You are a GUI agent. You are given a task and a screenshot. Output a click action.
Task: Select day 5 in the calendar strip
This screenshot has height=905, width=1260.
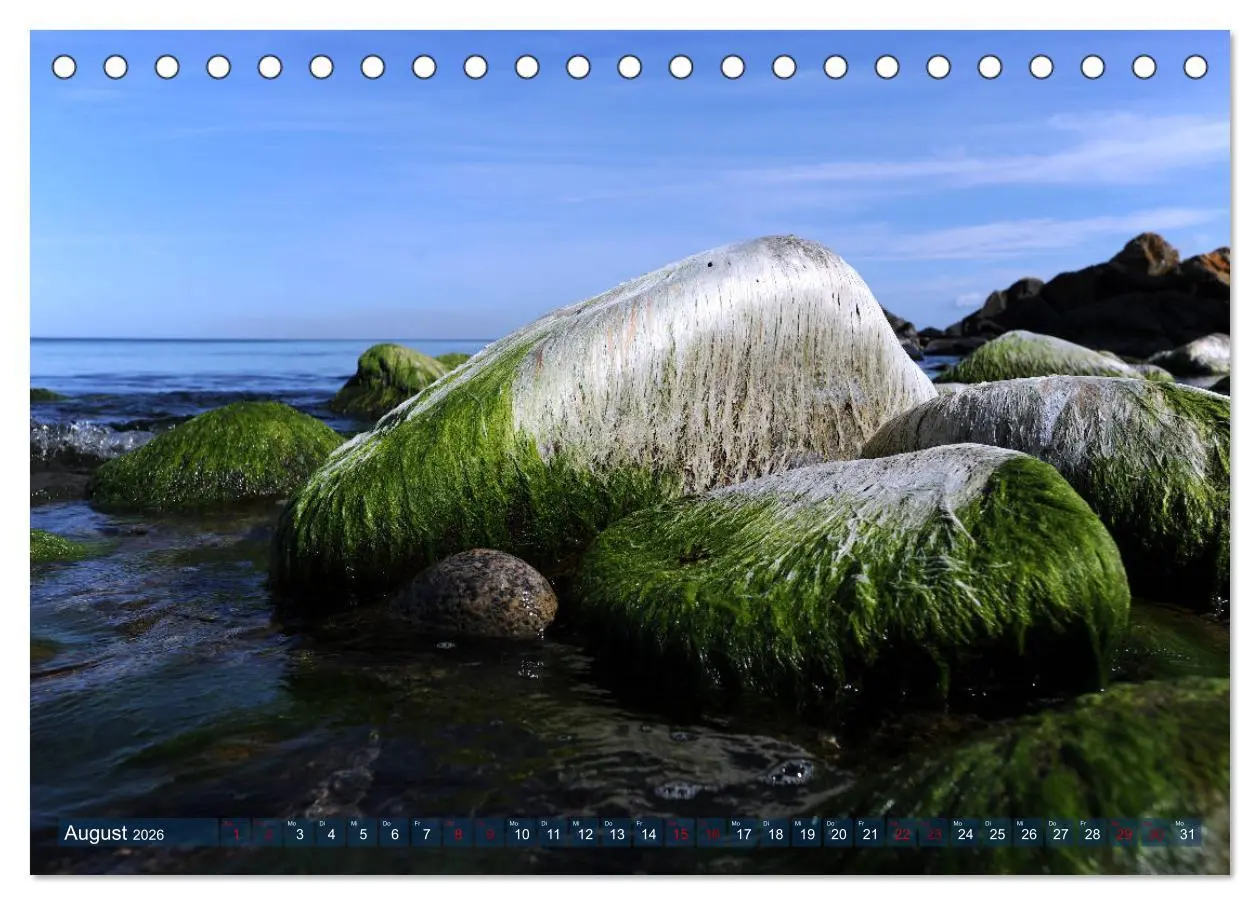point(363,833)
